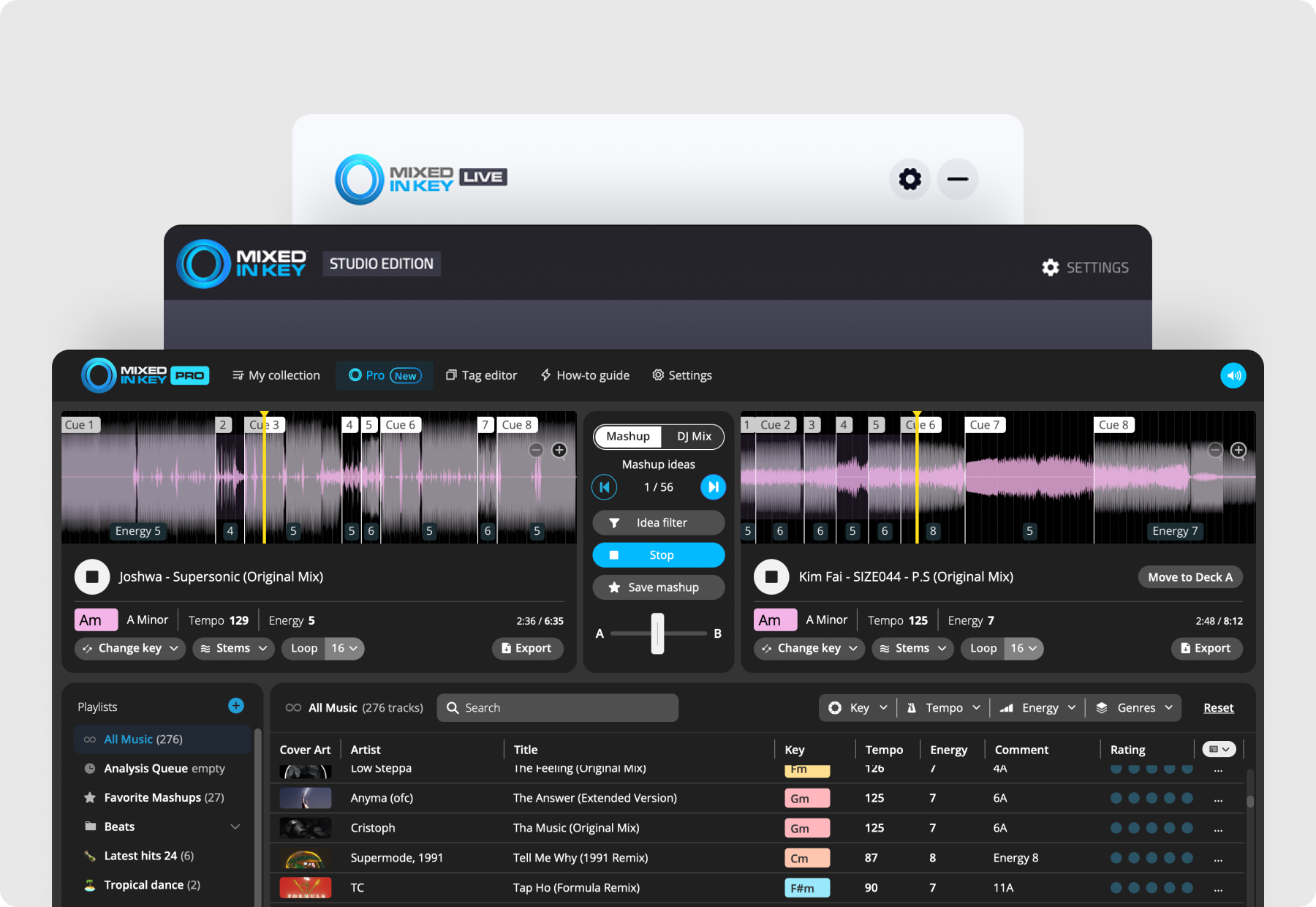Open Studio Edition SETTINGS

[1086, 268]
